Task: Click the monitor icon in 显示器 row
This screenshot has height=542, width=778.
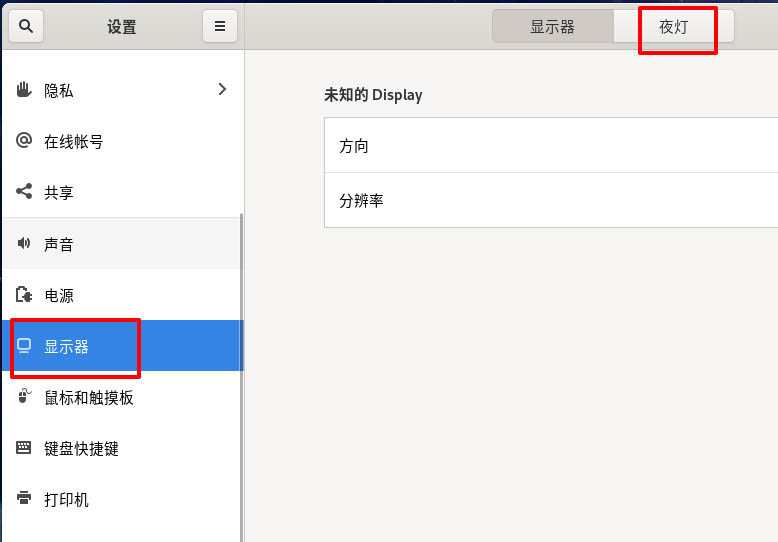Action: pos(24,346)
